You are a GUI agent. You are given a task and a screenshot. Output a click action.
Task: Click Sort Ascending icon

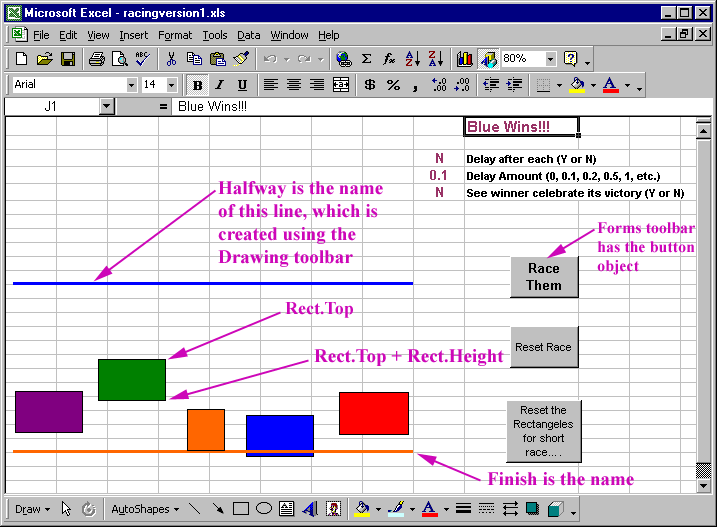(x=412, y=59)
